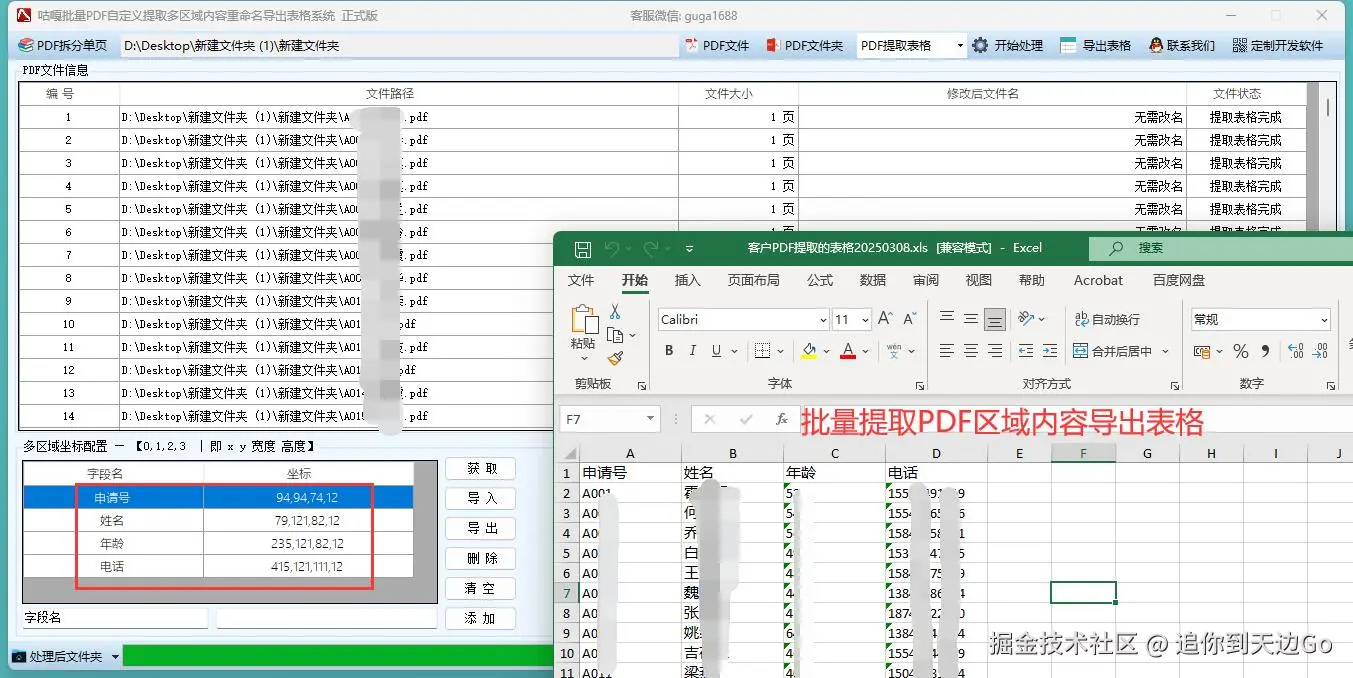Click the 获取 coordinates button

click(481, 468)
